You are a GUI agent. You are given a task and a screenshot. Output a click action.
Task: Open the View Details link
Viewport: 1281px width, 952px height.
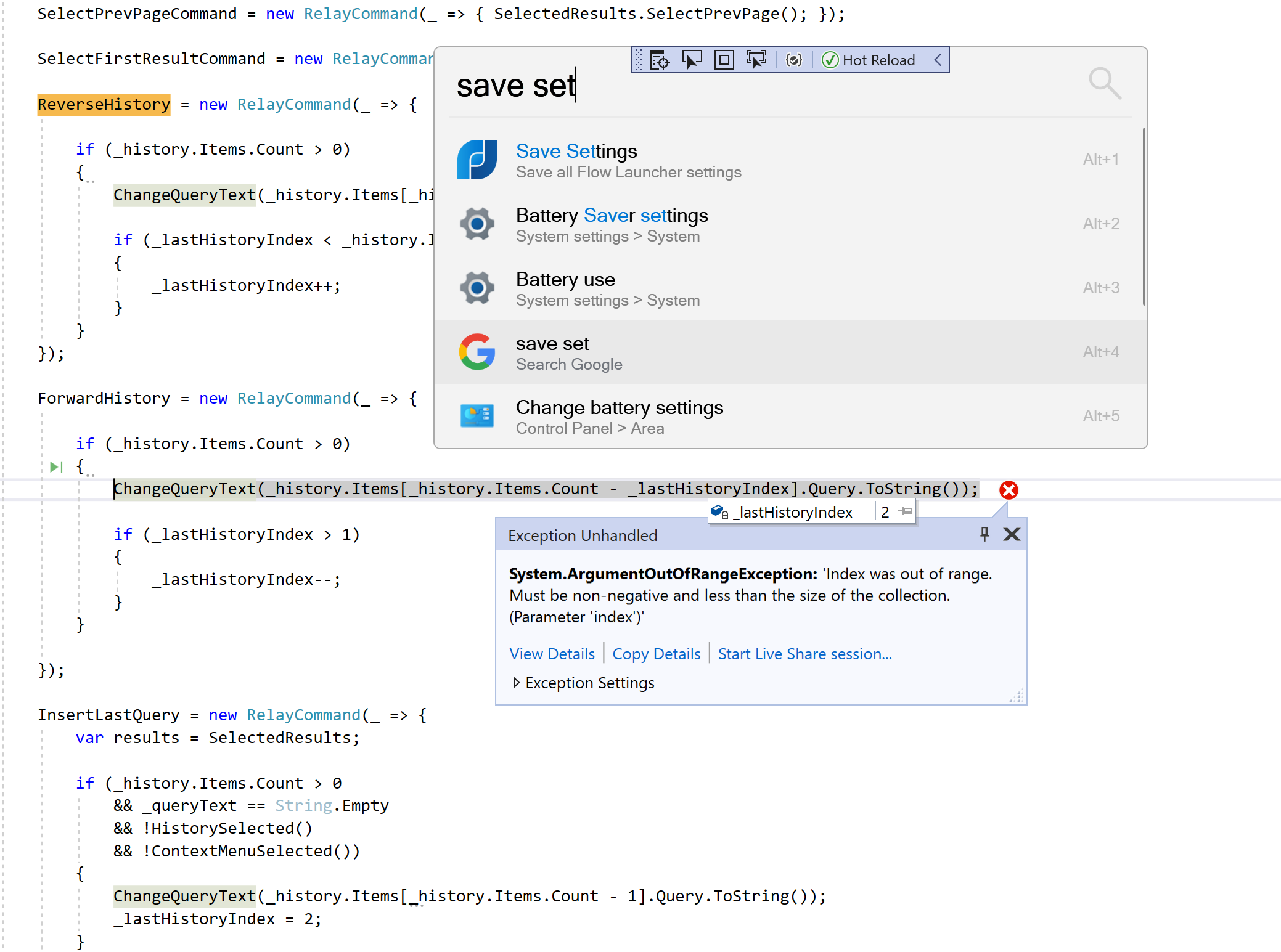pyautogui.click(x=552, y=654)
